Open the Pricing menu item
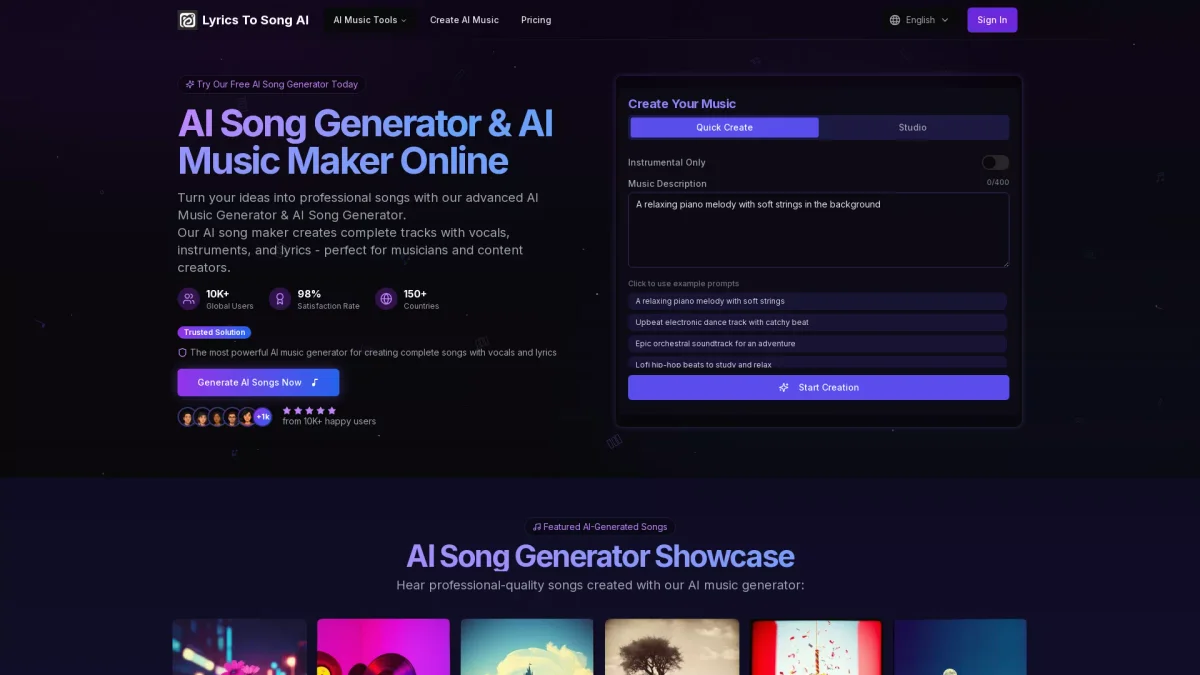This screenshot has height=675, width=1200. pyautogui.click(x=536, y=20)
